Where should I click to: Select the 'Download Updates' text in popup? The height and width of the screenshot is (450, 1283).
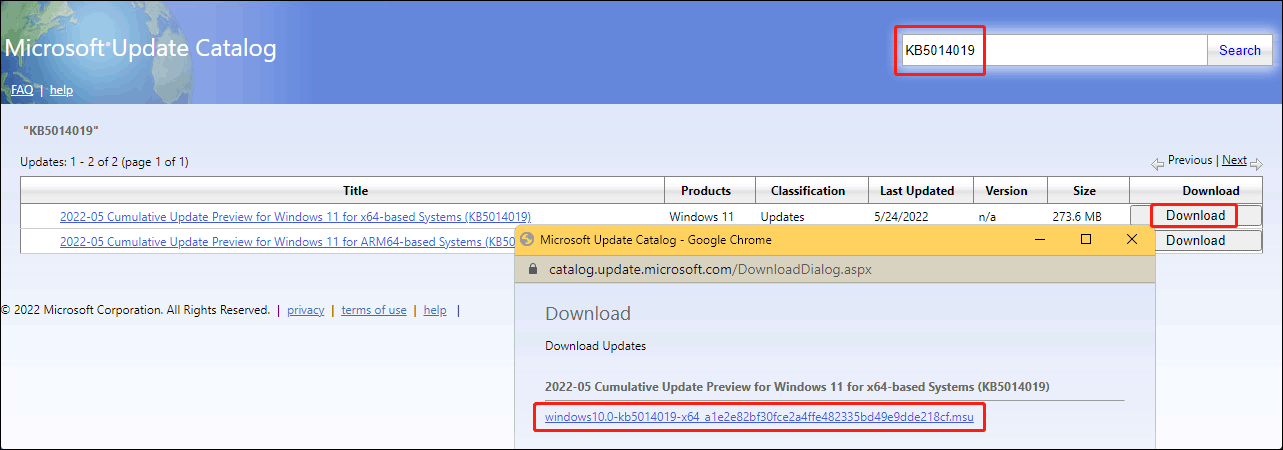tap(595, 346)
